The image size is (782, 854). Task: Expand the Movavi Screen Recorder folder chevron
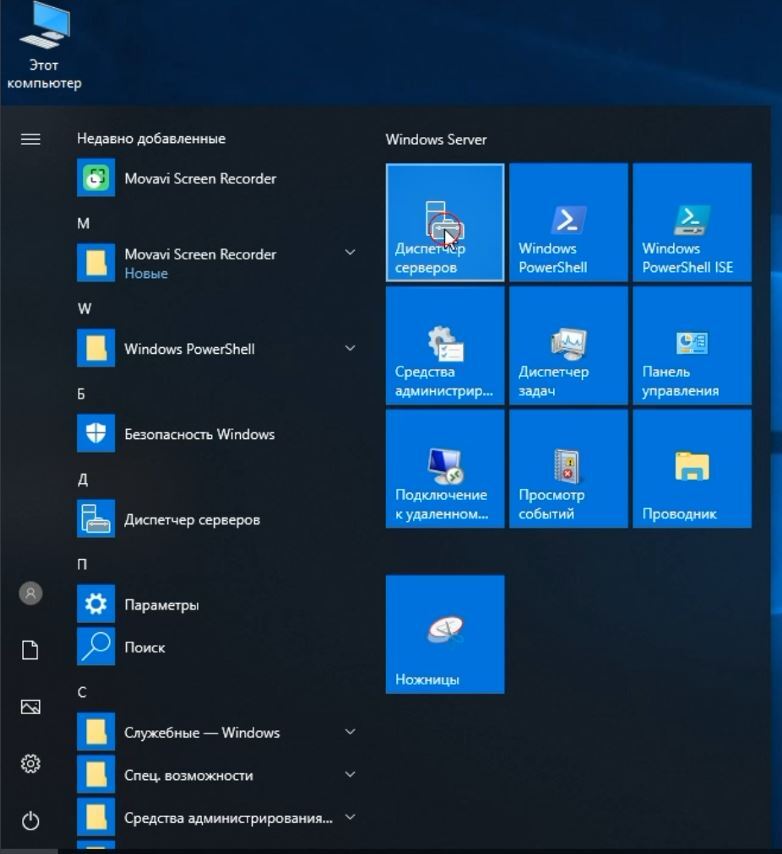(x=350, y=252)
